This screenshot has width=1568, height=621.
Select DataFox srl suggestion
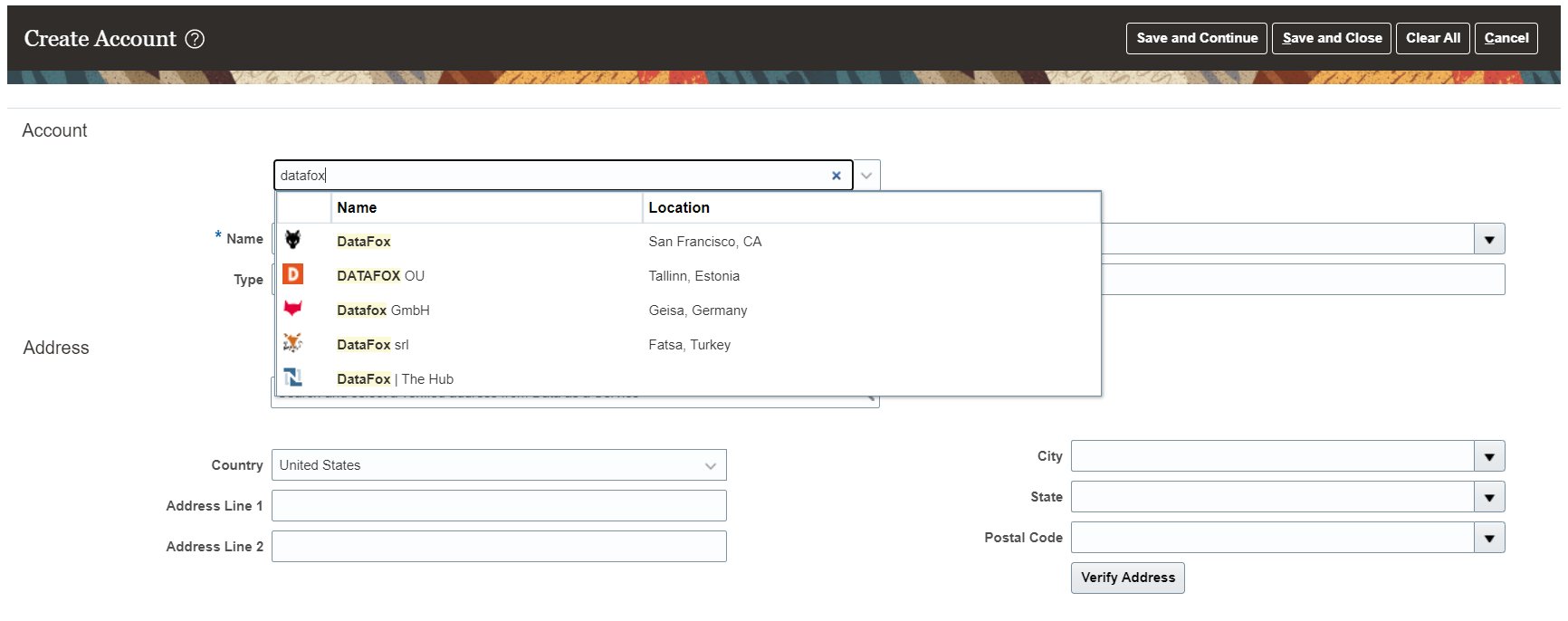pyautogui.click(x=689, y=345)
